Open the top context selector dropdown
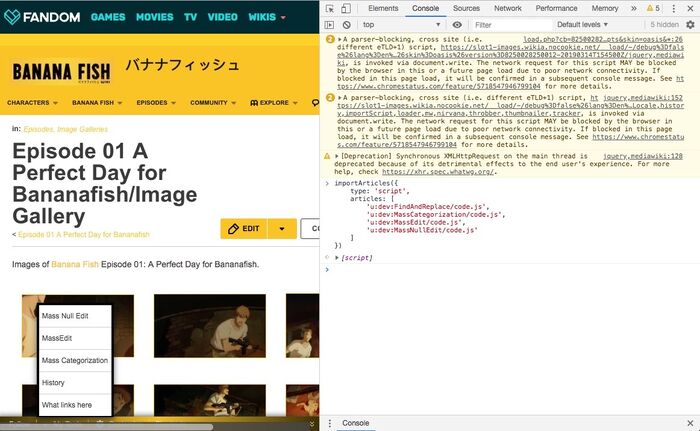 [401, 25]
